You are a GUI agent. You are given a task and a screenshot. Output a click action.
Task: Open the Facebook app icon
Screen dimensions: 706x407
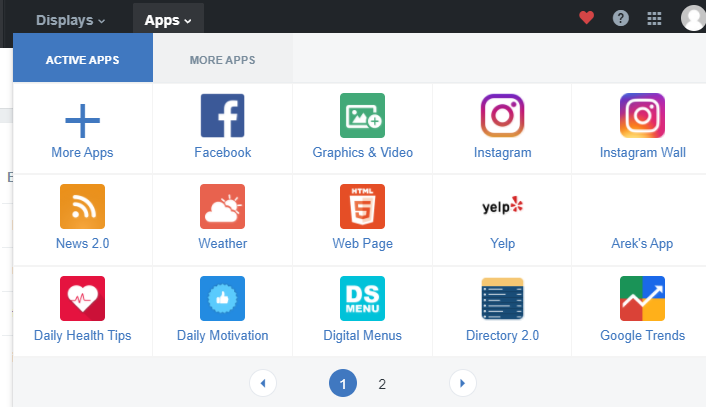222,116
